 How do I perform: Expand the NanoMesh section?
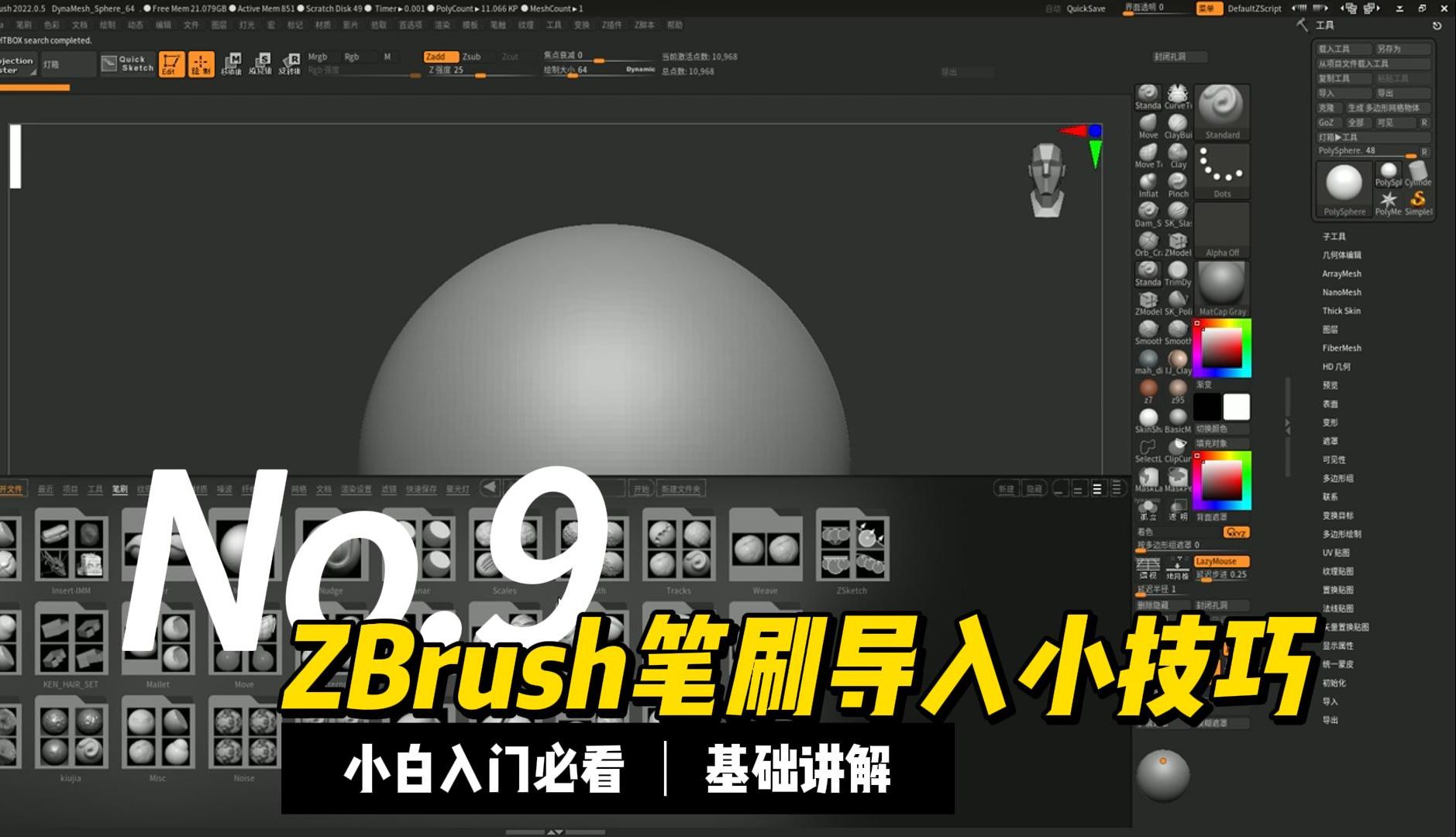pyautogui.click(x=1341, y=292)
